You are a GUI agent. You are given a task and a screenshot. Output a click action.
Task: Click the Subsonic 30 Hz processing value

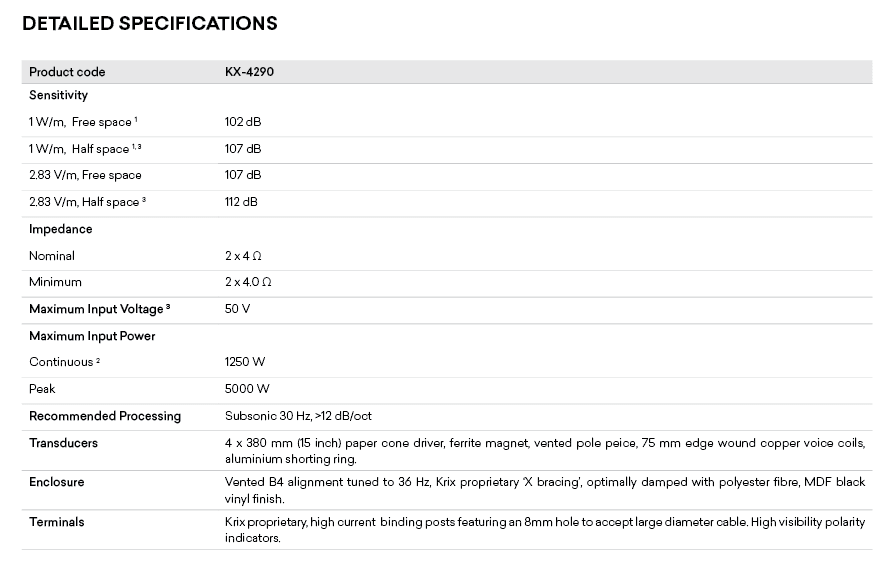coord(298,416)
